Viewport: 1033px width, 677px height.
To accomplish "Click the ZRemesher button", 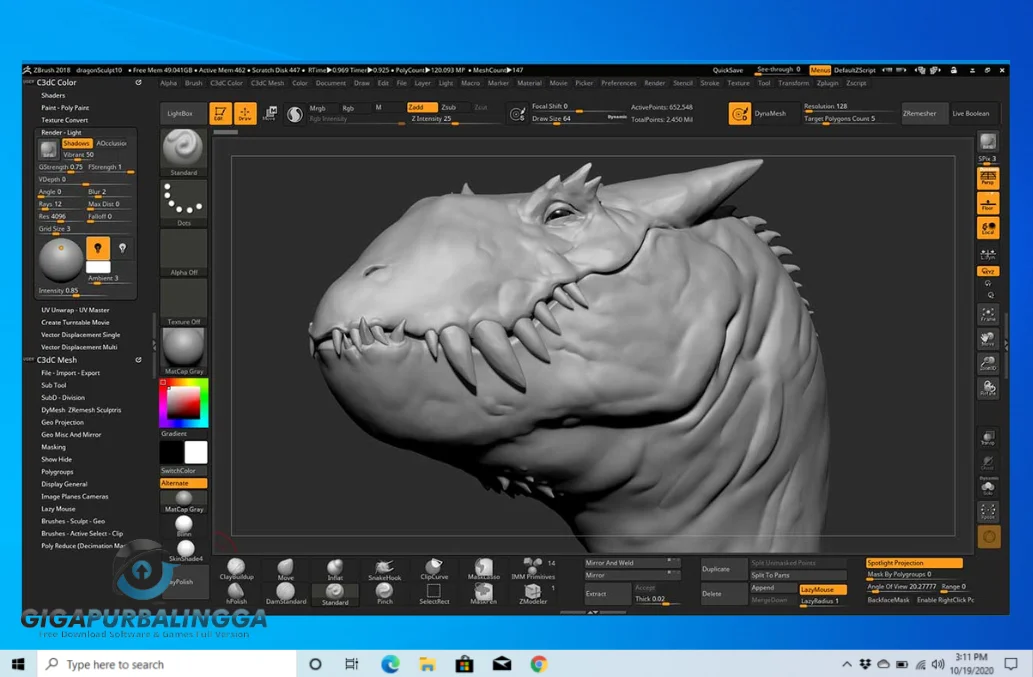I will point(922,113).
